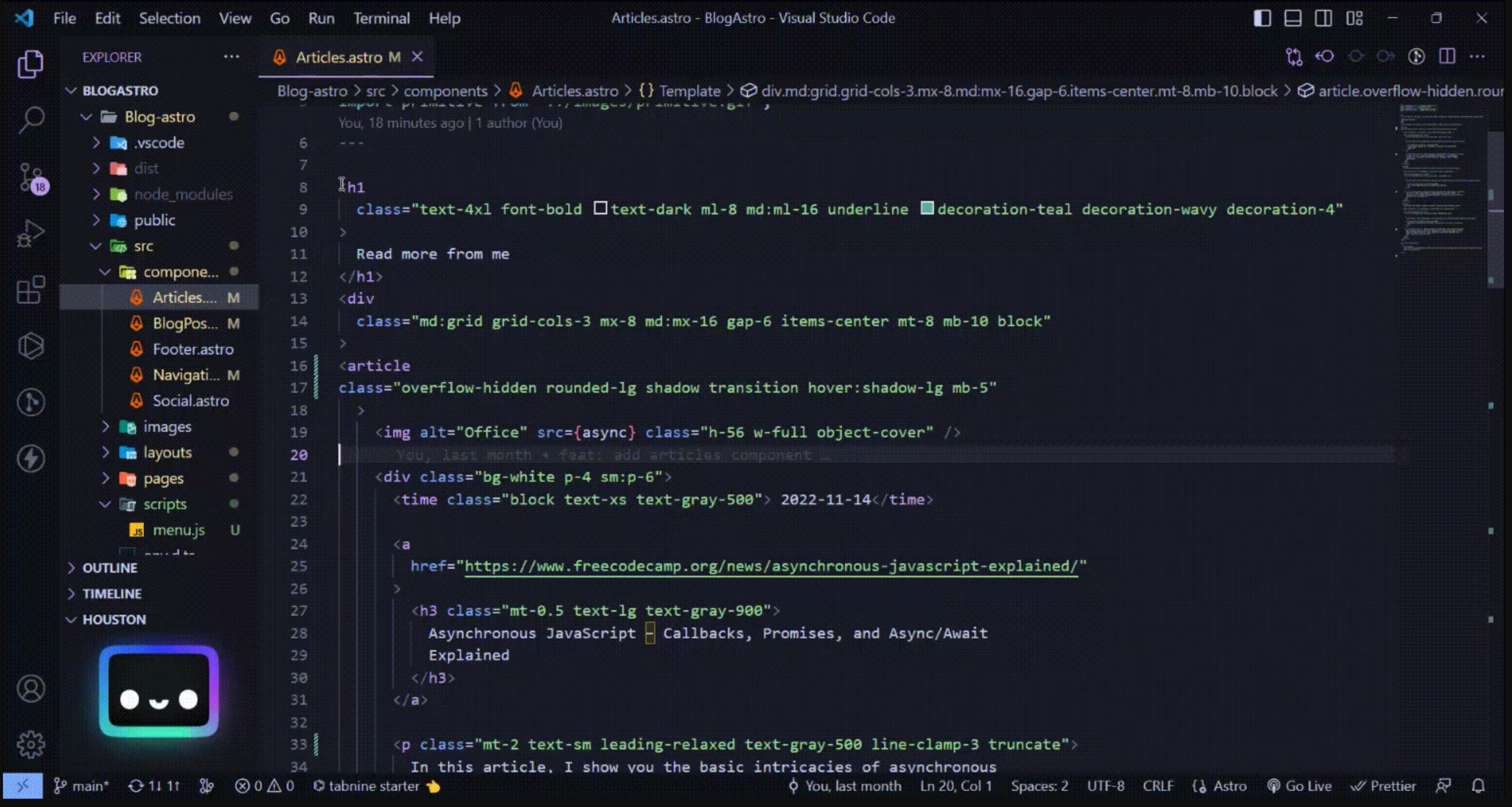Collapse the HOUSTON section

pyautogui.click(x=114, y=619)
